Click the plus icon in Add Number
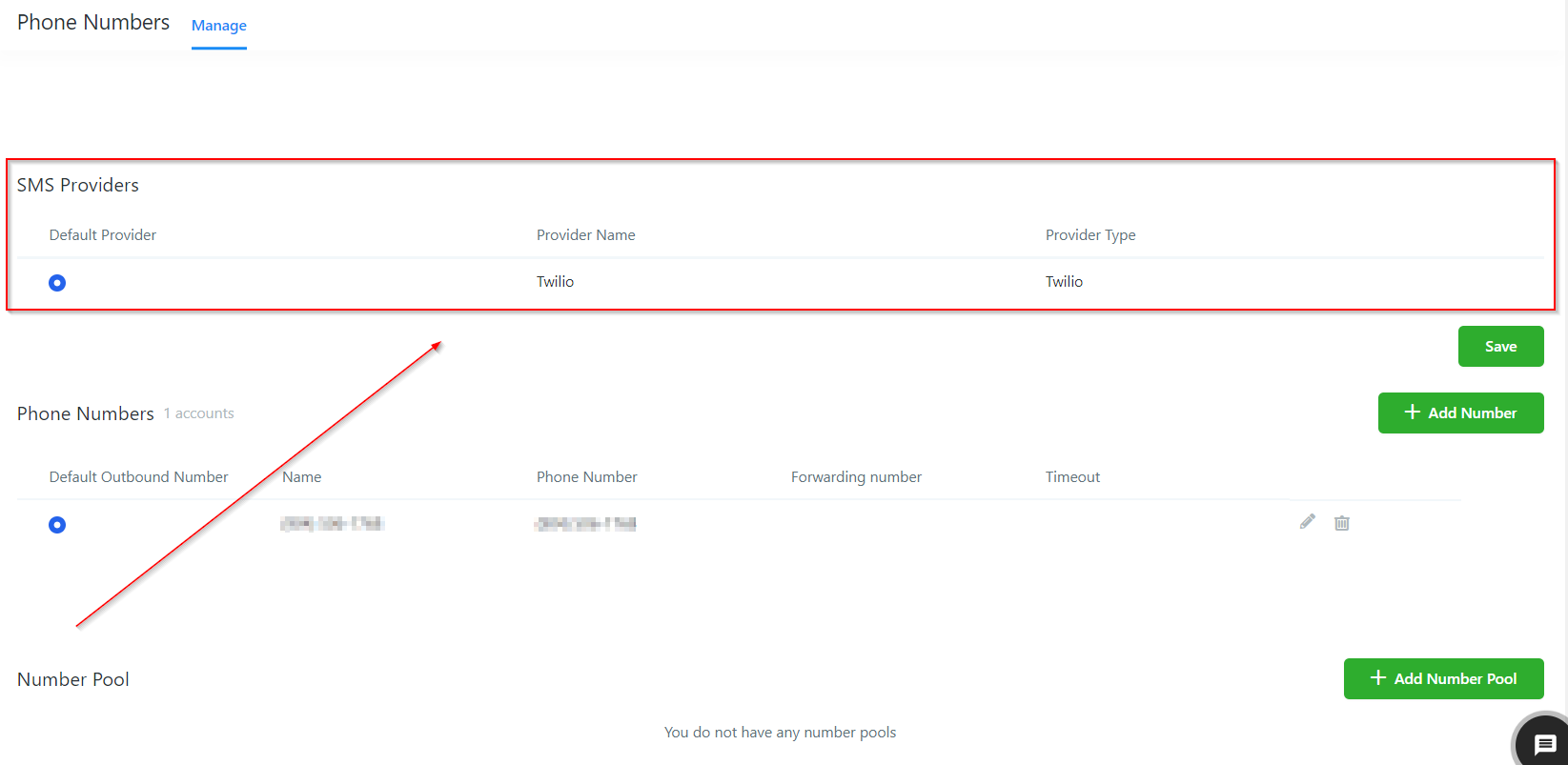The image size is (1568, 765). [1412, 413]
